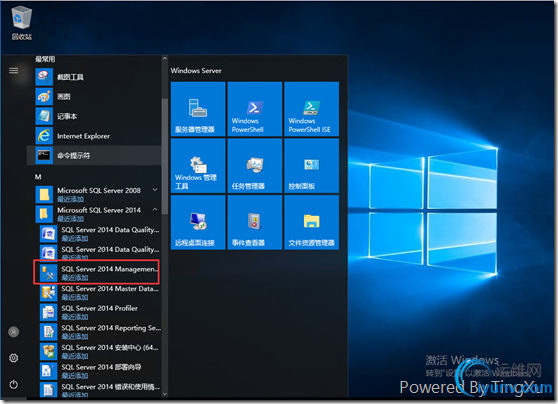558x404 pixels.
Task: Open the user account icon in Start sidebar
Action: coord(14,332)
